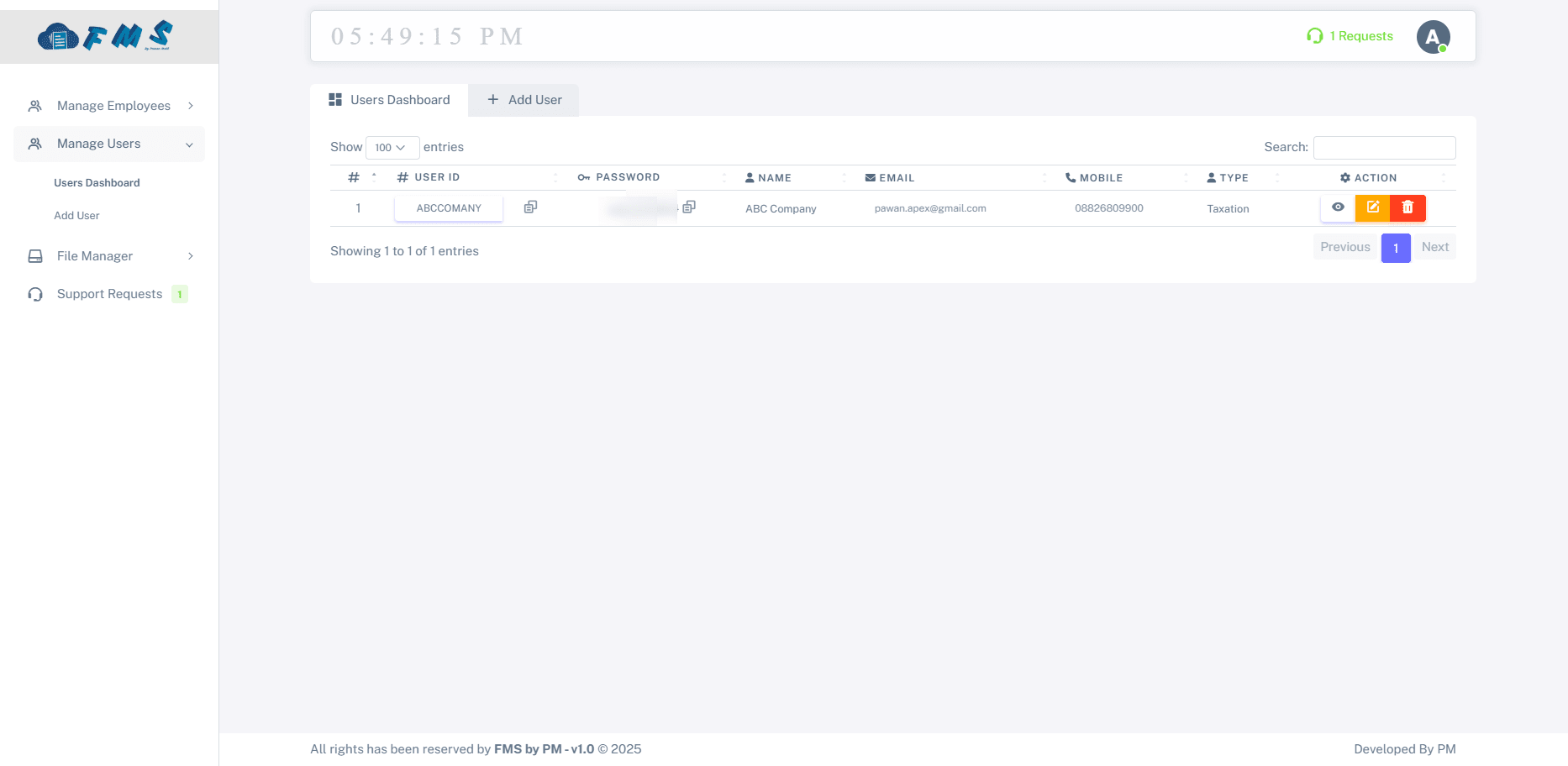This screenshot has height=766, width=1568.
Task: Click the red delete icon for ABC Company
Action: pos(1408,207)
